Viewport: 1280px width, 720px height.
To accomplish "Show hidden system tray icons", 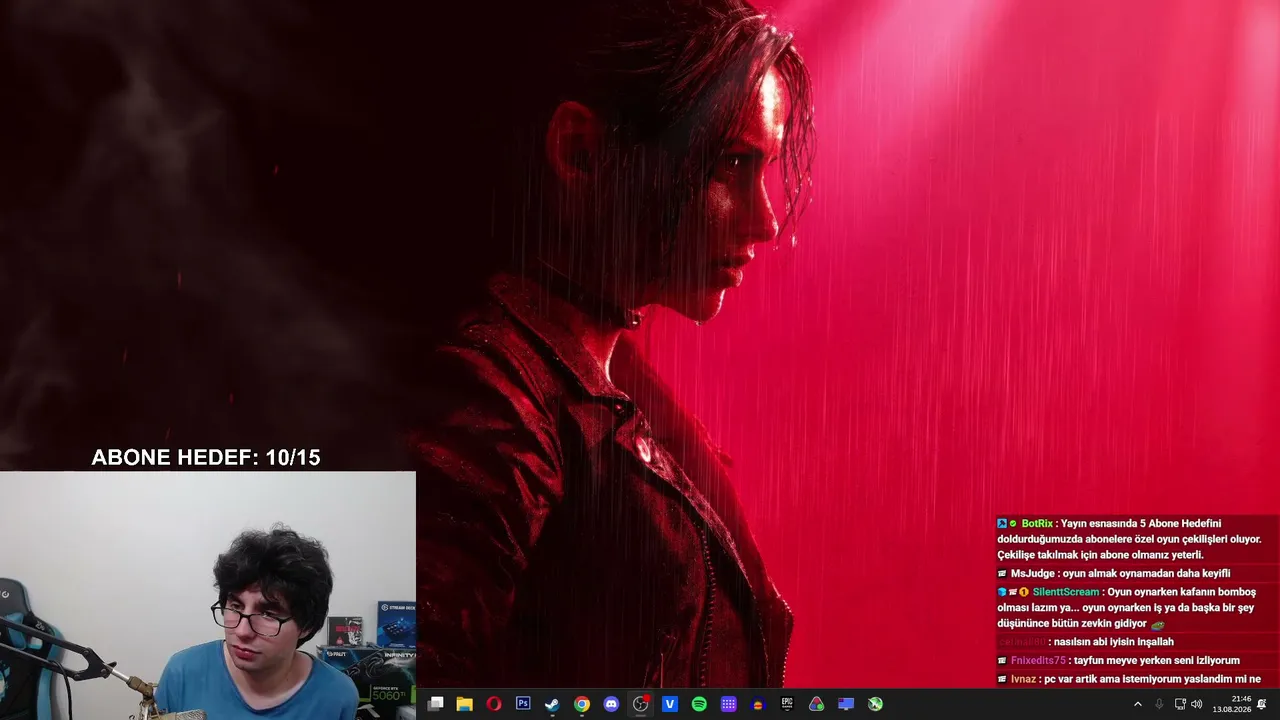I will pyautogui.click(x=1137, y=704).
